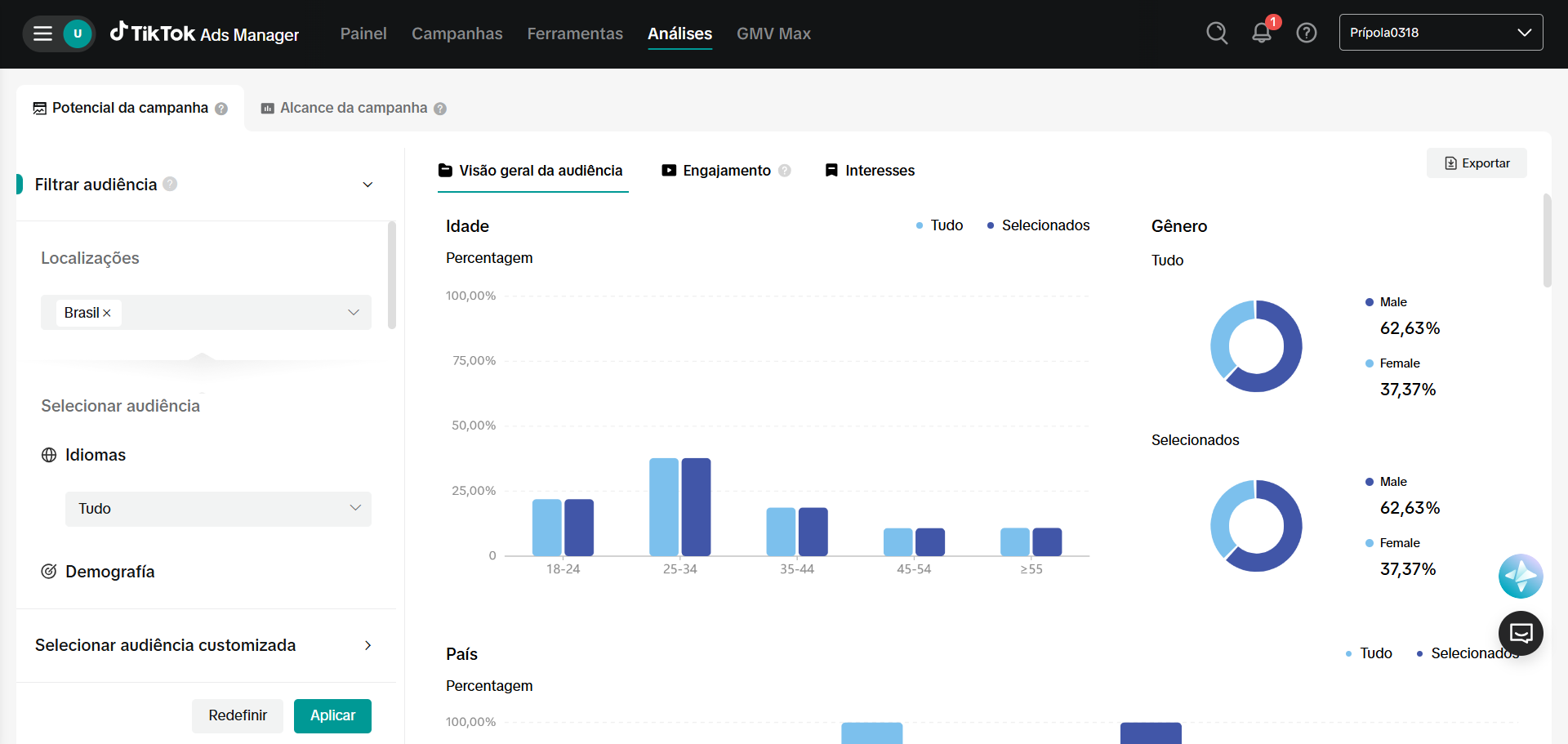
Task: Click the Exportar button
Action: (x=1477, y=163)
